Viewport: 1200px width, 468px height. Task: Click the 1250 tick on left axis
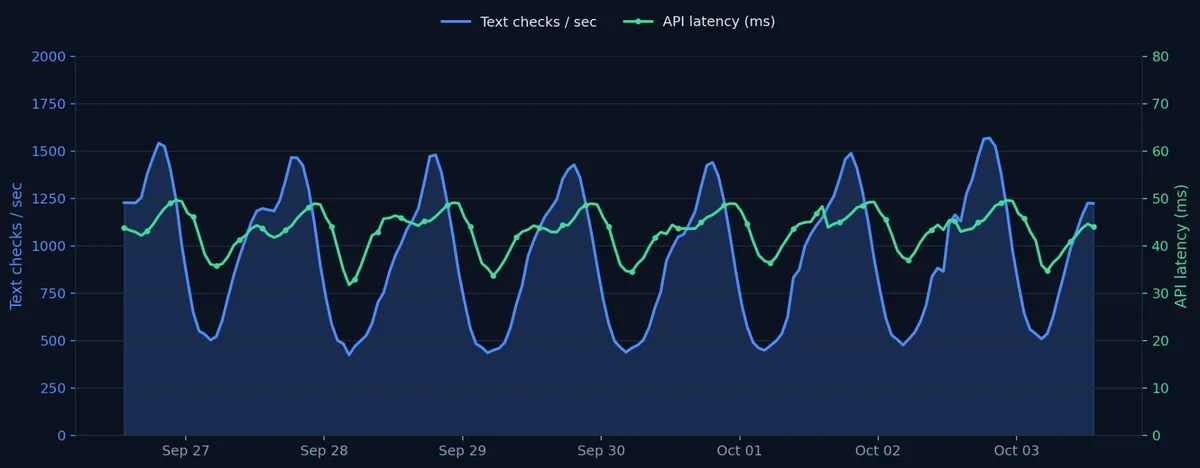[50, 199]
